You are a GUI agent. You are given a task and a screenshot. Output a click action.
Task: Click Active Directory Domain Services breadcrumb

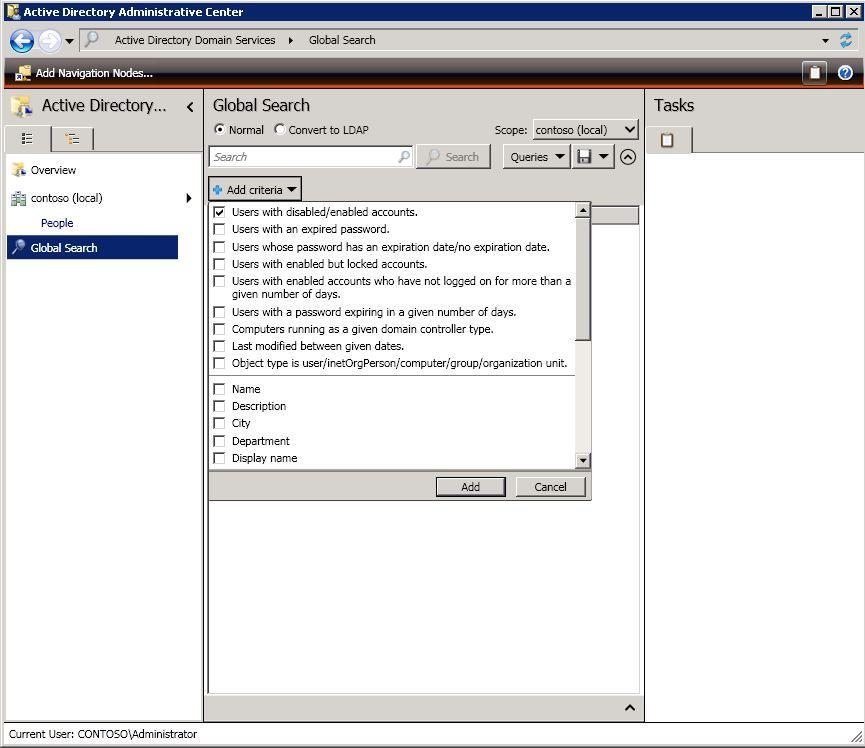195,40
